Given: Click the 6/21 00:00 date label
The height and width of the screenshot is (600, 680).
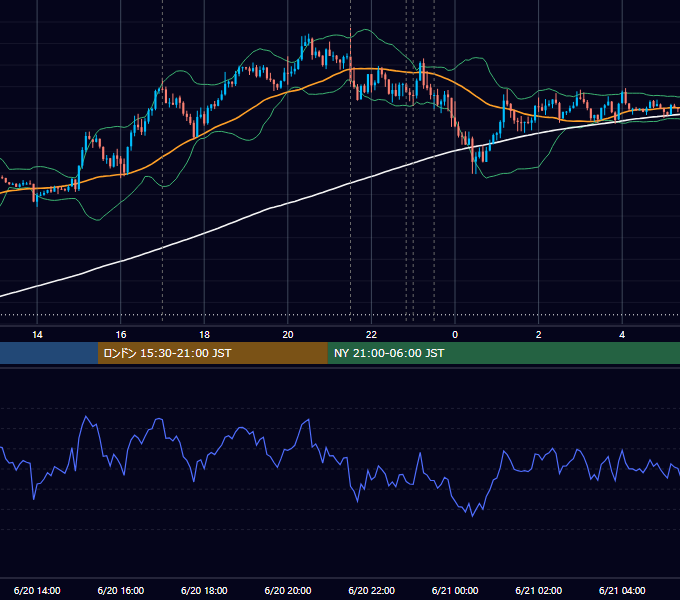Looking at the screenshot, I should pyautogui.click(x=455, y=590).
